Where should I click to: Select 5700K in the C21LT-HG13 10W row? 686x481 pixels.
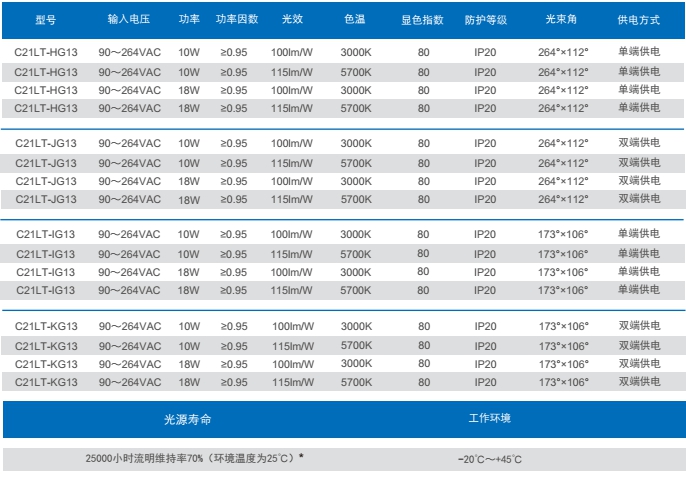356,72
